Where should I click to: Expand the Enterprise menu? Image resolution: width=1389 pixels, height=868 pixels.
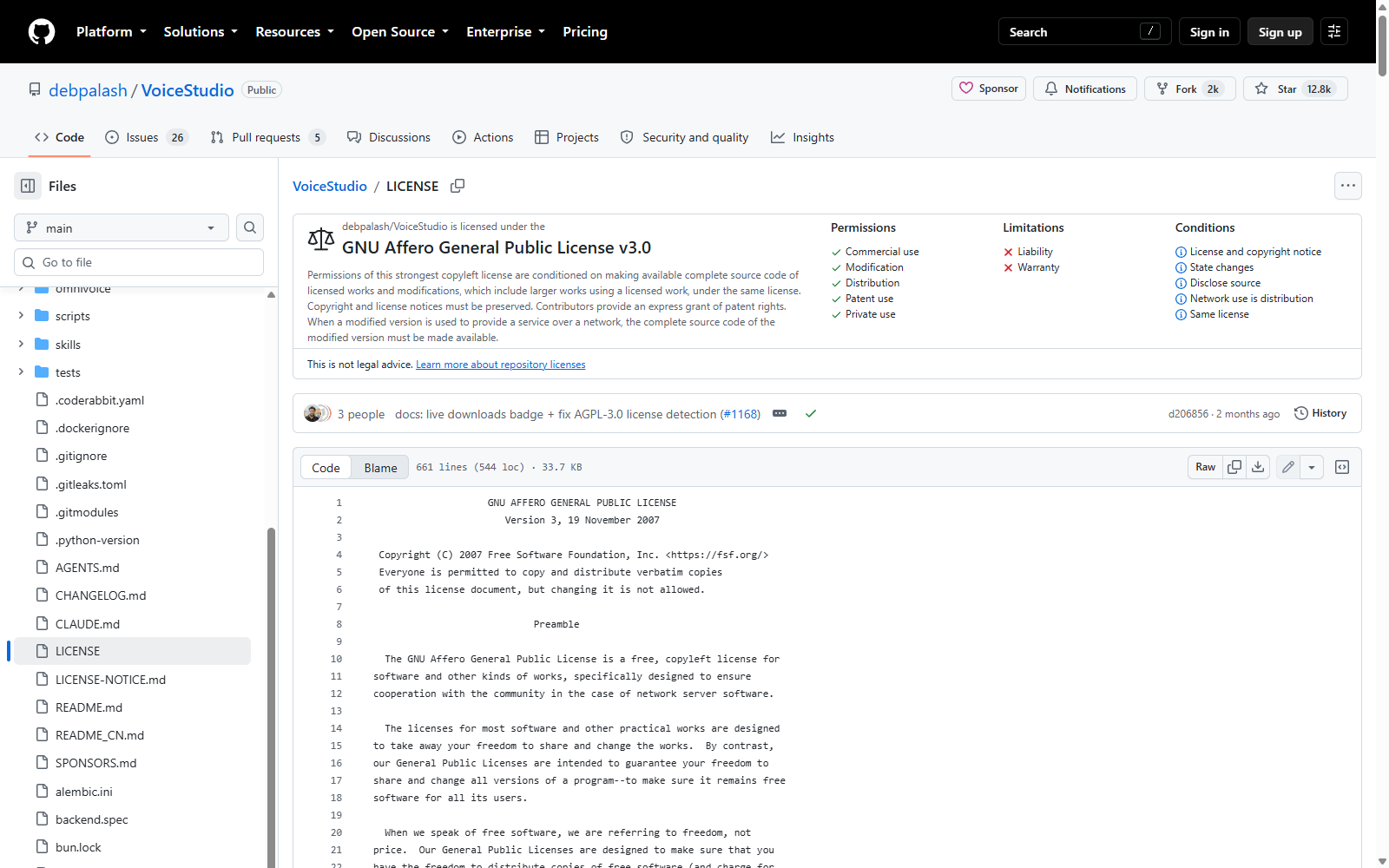pos(505,32)
